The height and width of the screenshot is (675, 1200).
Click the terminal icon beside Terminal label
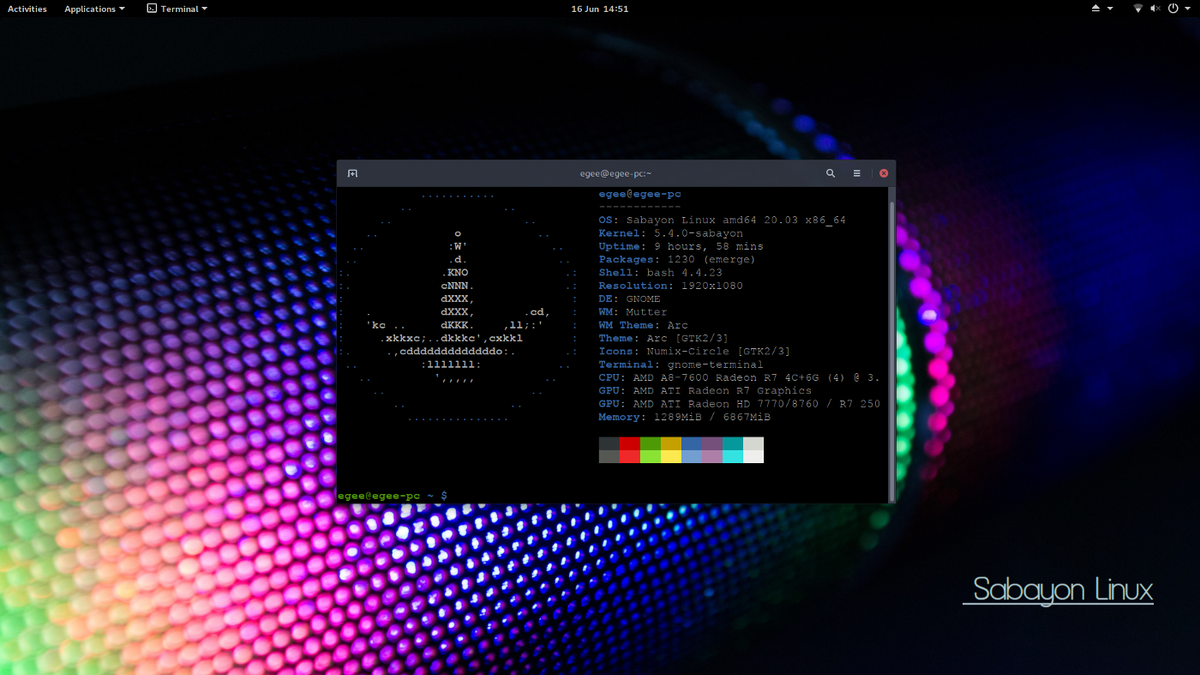(x=150, y=8)
